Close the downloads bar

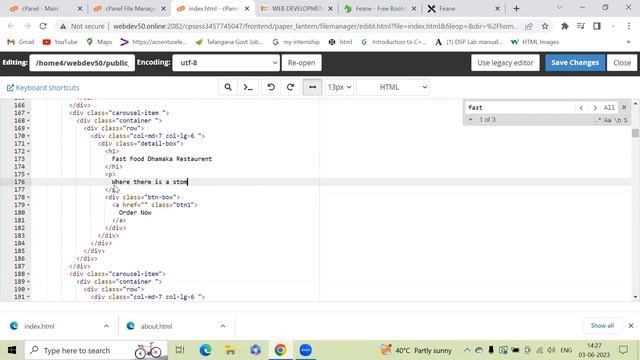[x=631, y=326]
